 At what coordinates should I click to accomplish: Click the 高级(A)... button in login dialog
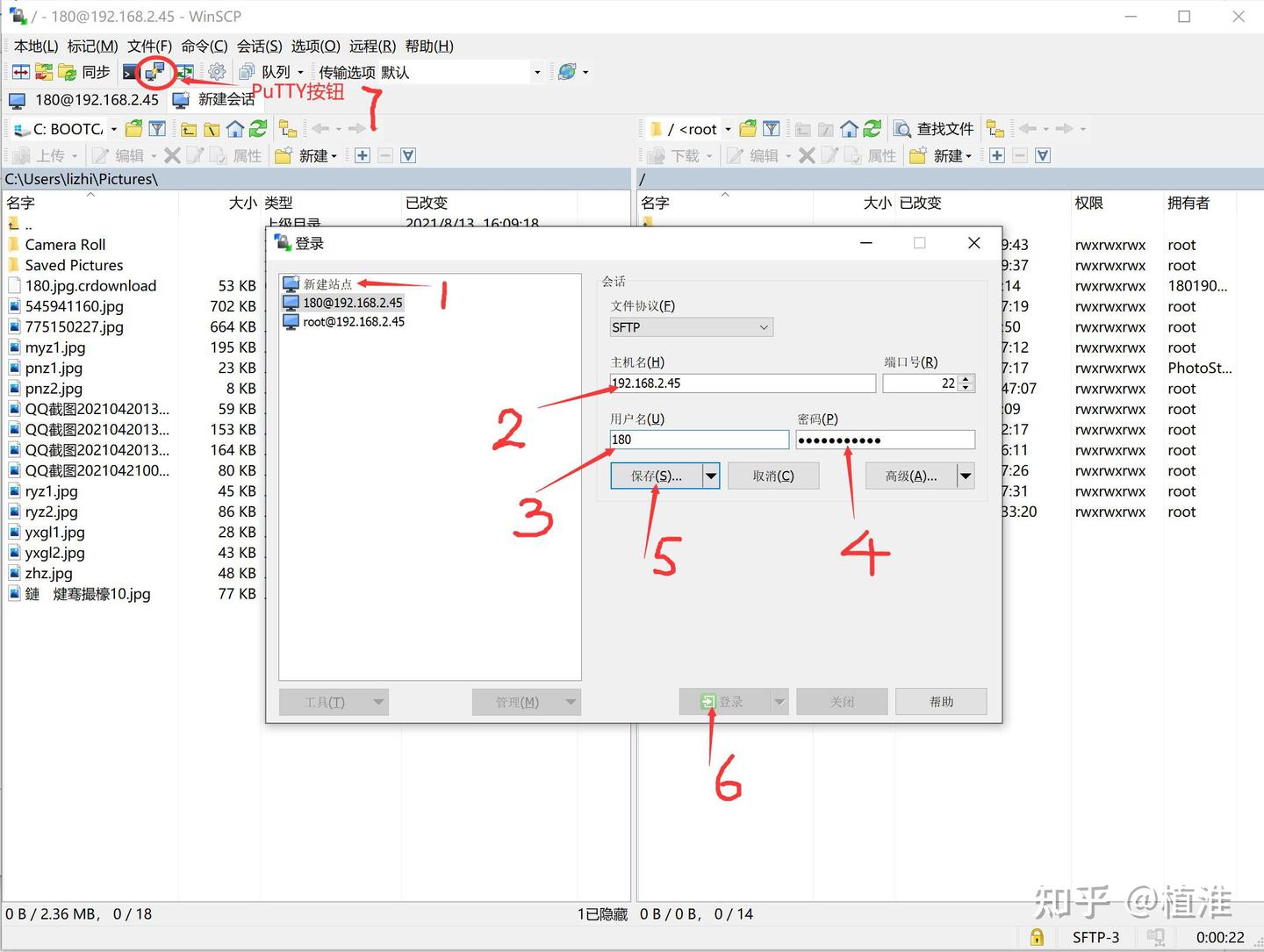click(911, 476)
